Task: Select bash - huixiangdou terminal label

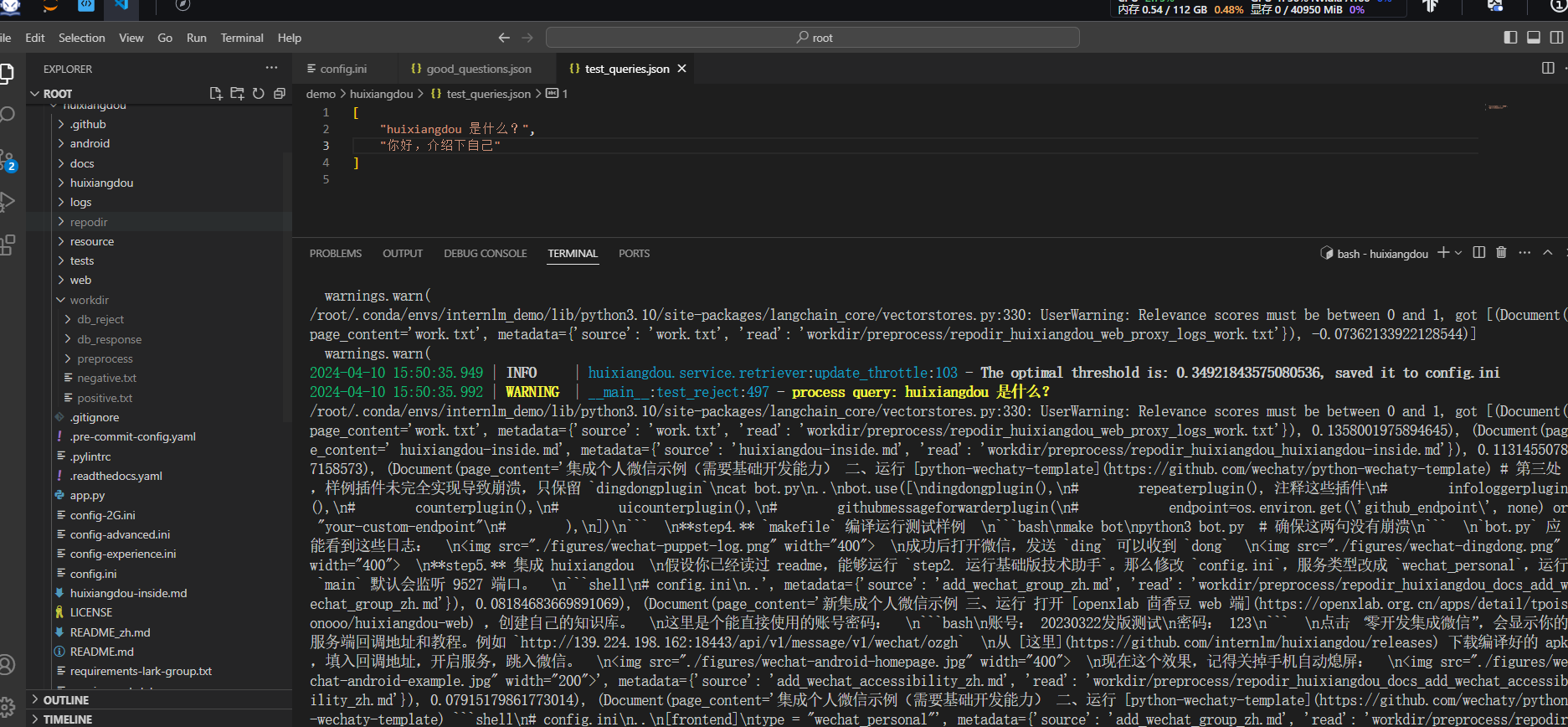Action: pyautogui.click(x=1374, y=253)
